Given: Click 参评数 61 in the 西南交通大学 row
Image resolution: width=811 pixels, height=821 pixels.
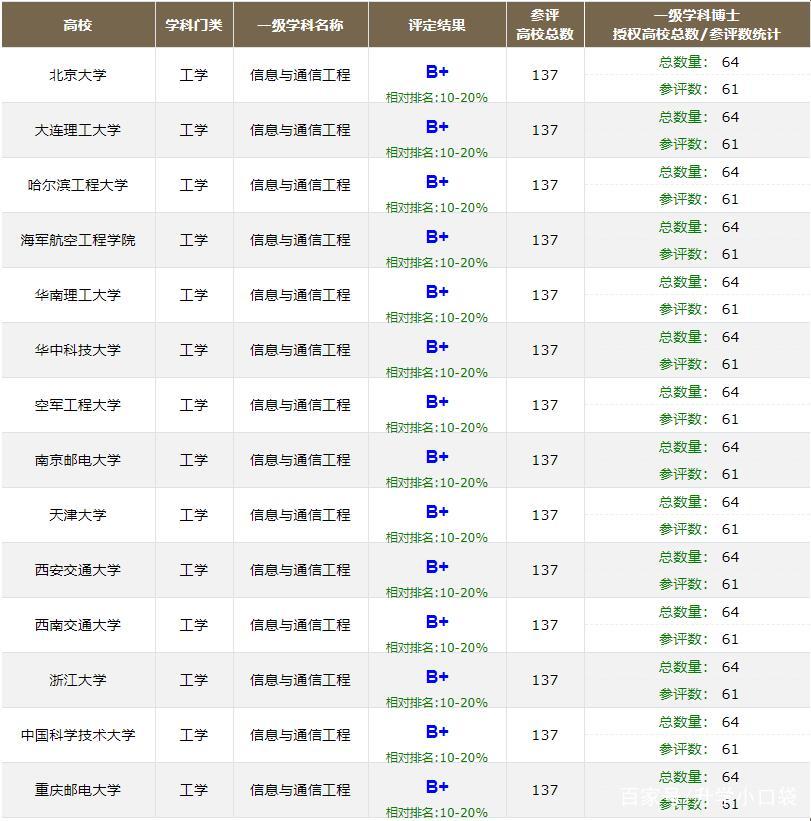Looking at the screenshot, I should (x=699, y=639).
